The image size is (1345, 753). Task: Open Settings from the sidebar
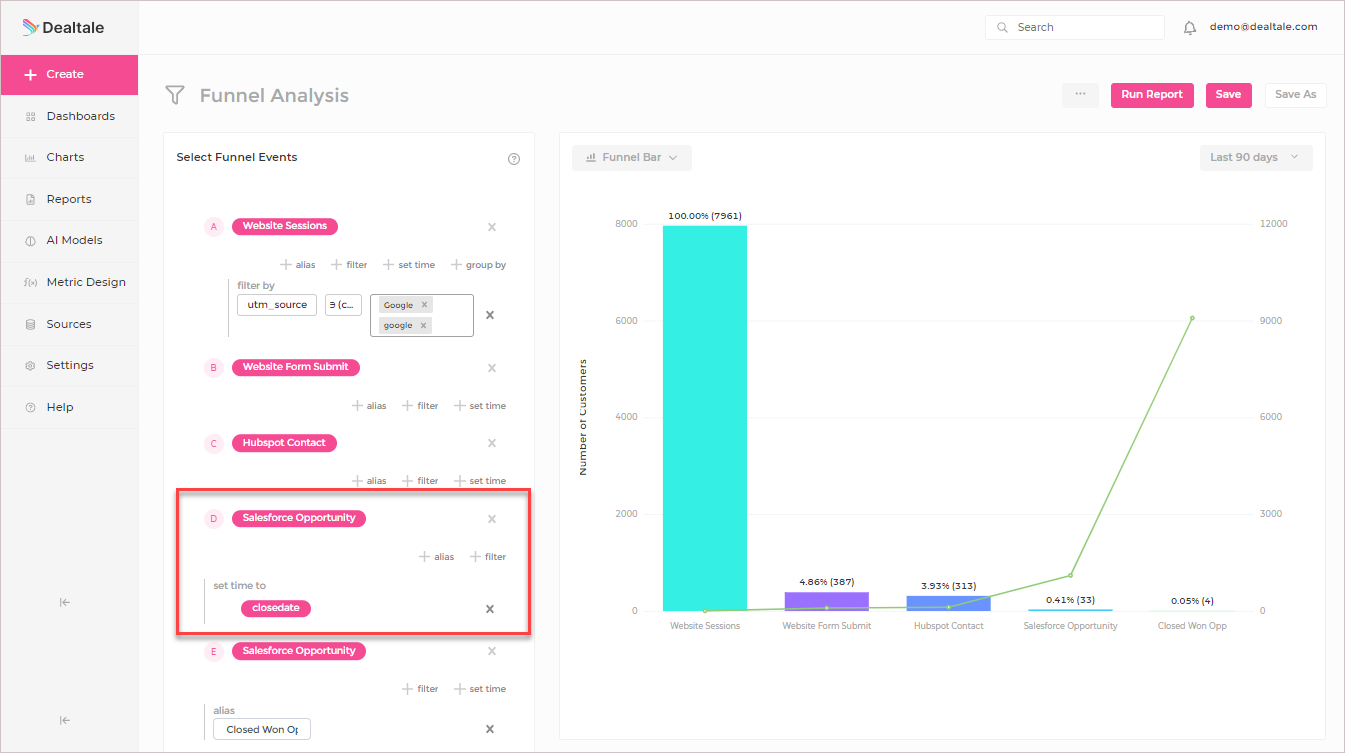pos(69,366)
